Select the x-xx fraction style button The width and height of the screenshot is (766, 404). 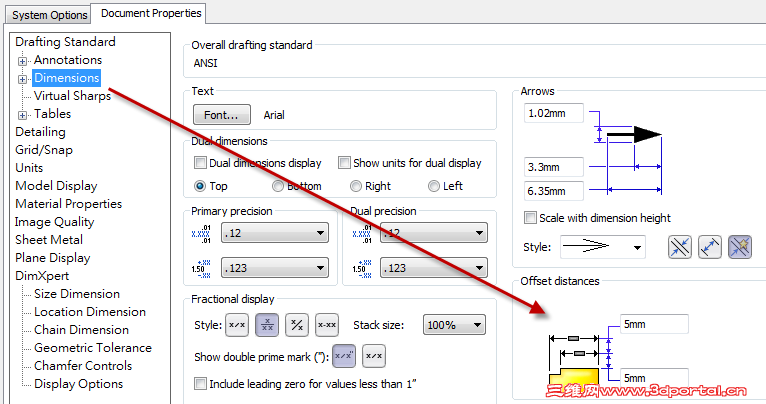point(326,325)
